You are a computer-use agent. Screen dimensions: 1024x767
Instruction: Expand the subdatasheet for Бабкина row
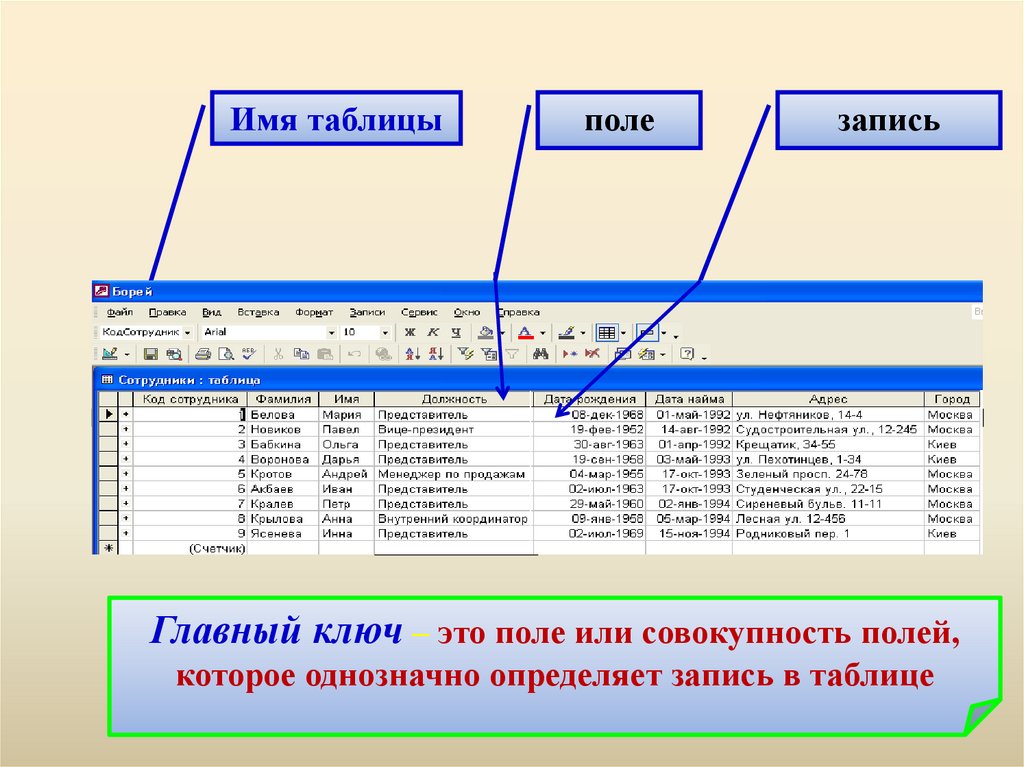click(126, 444)
